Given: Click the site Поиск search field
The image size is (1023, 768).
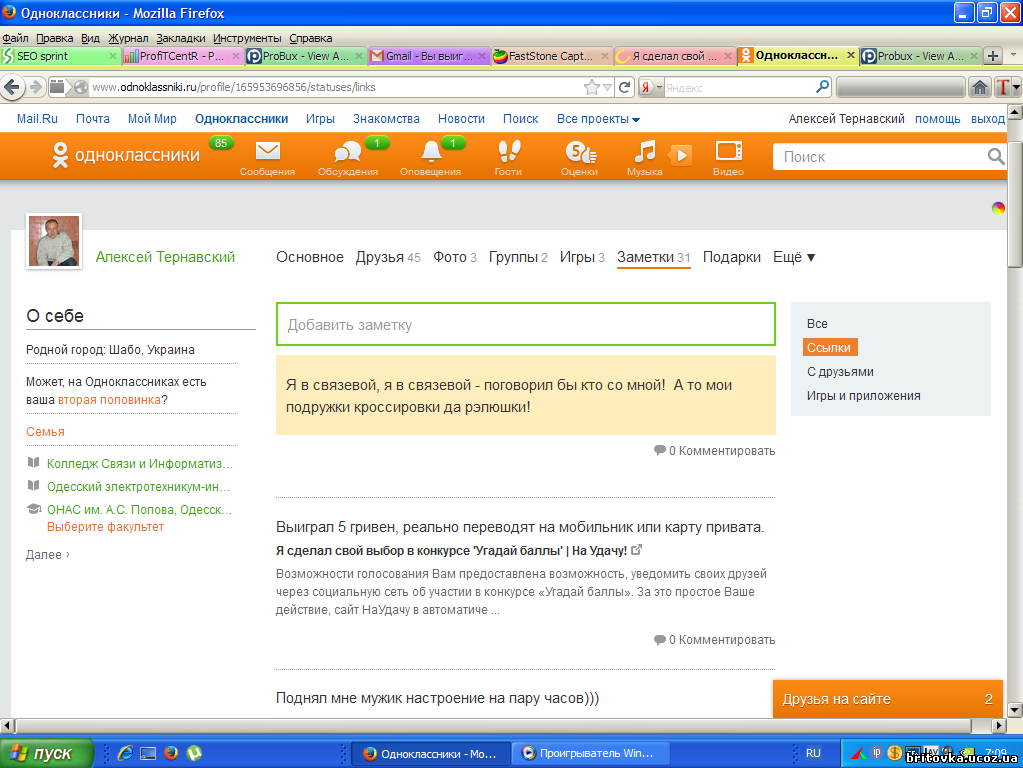Looking at the screenshot, I should click(881, 157).
